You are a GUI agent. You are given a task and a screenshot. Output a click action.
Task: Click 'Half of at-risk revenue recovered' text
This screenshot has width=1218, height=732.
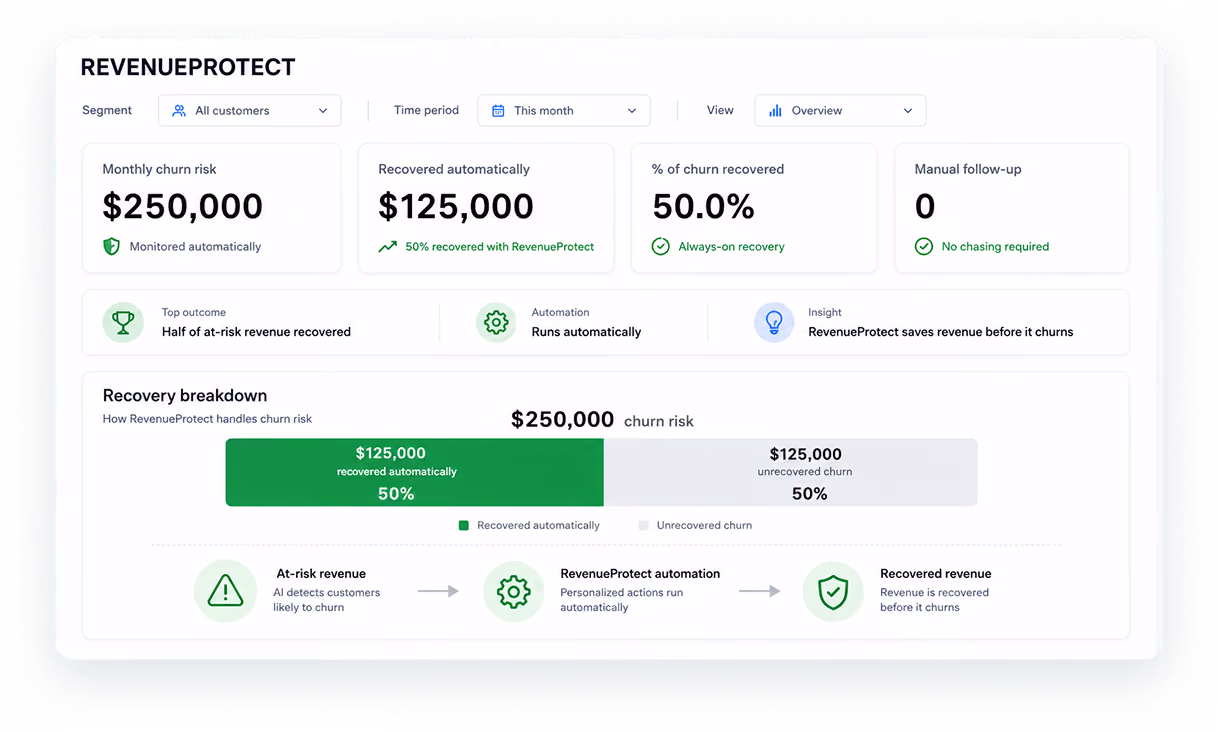(256, 332)
